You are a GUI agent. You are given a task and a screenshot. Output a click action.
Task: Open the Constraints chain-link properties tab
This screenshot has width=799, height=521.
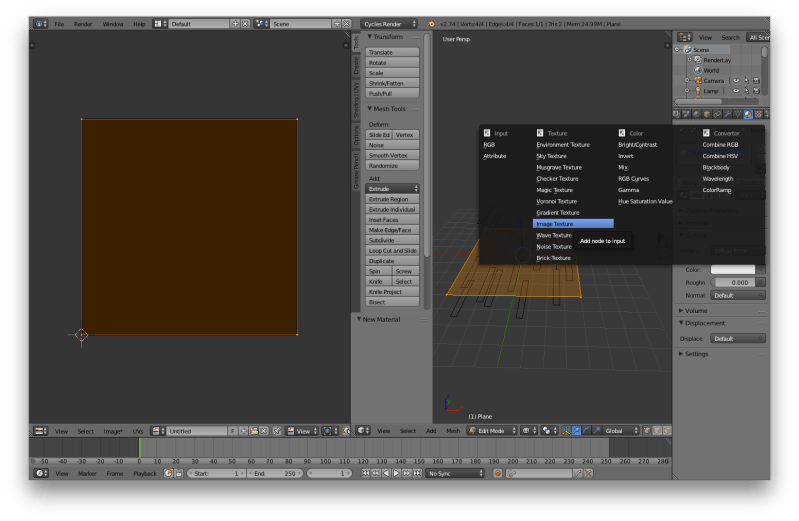[x=717, y=114]
